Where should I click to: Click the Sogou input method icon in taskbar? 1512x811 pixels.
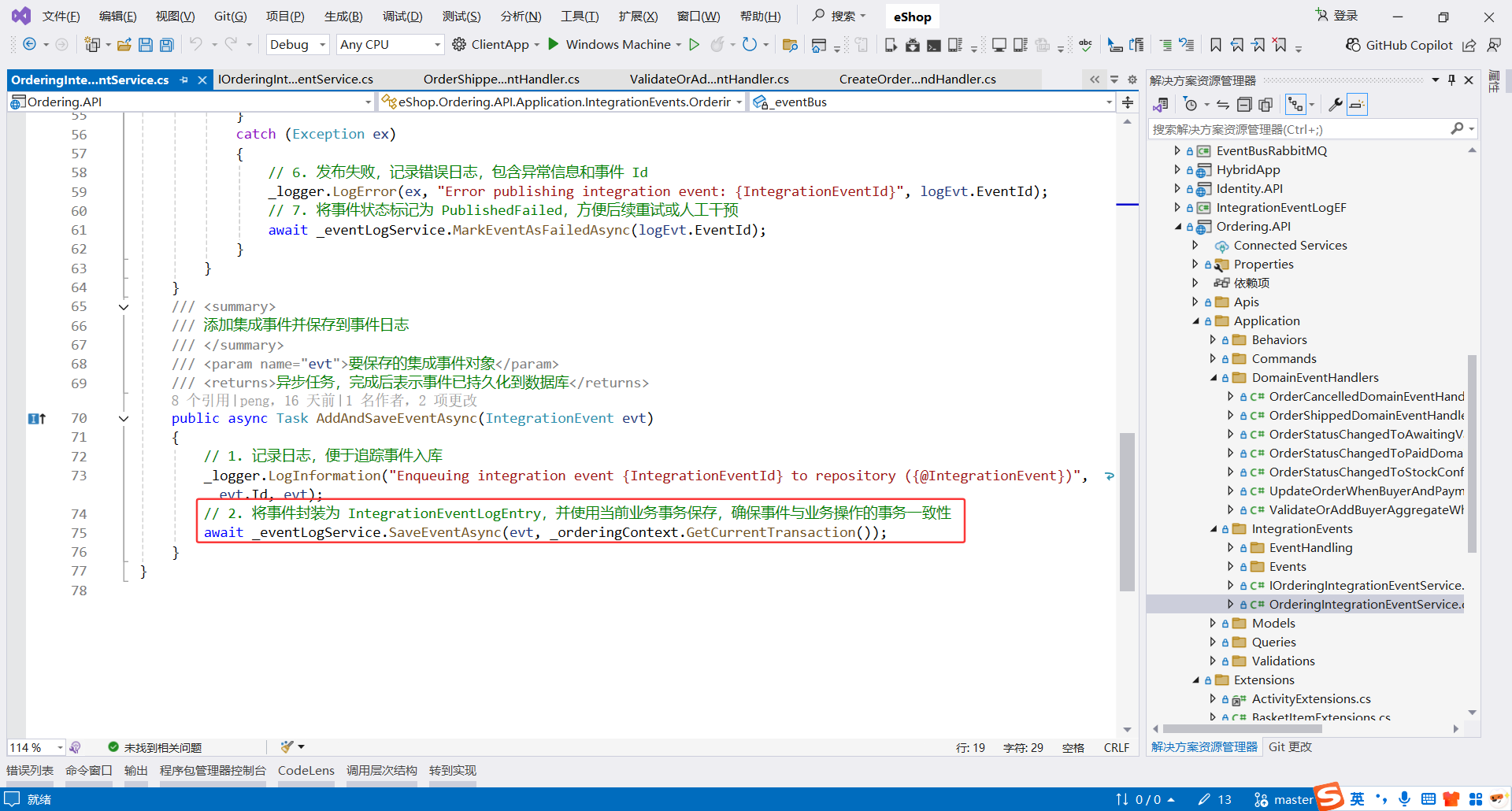tap(1329, 797)
